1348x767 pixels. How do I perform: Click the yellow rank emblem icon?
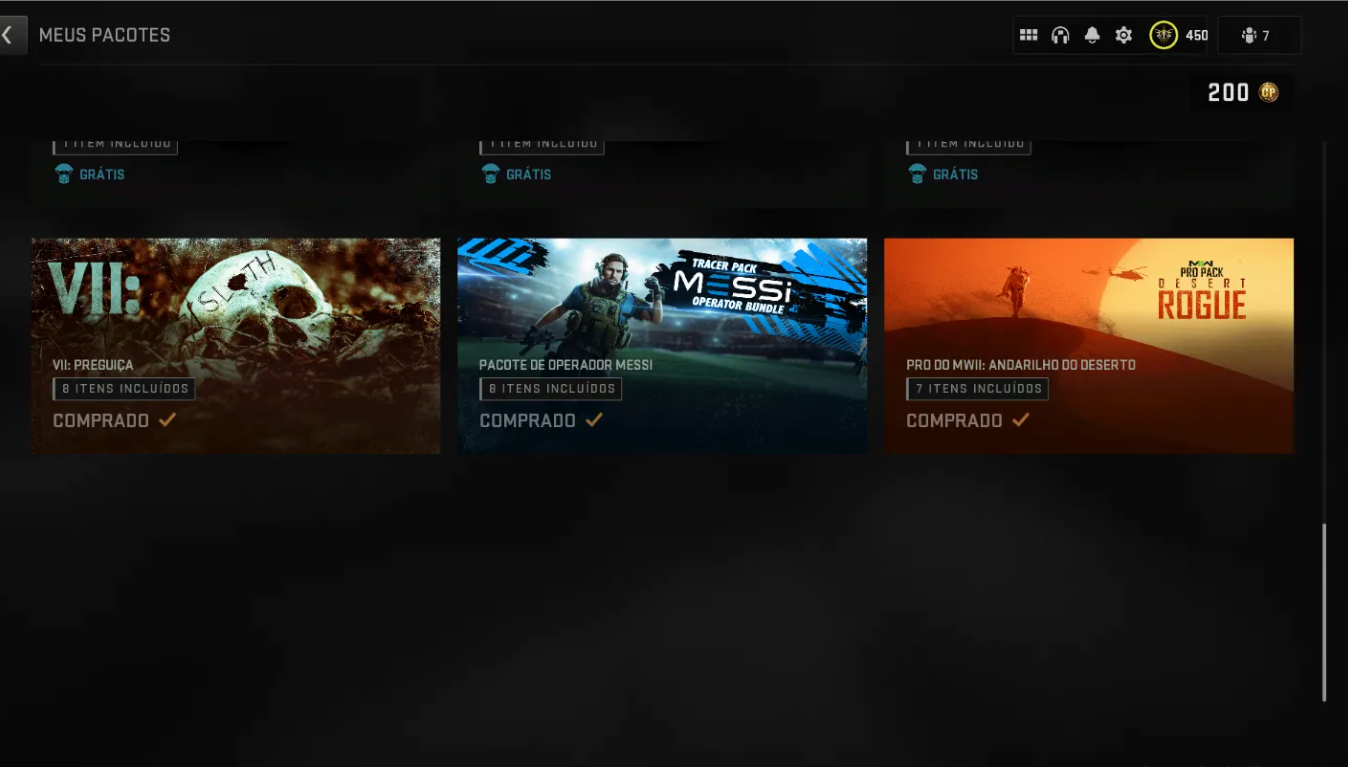point(1163,35)
